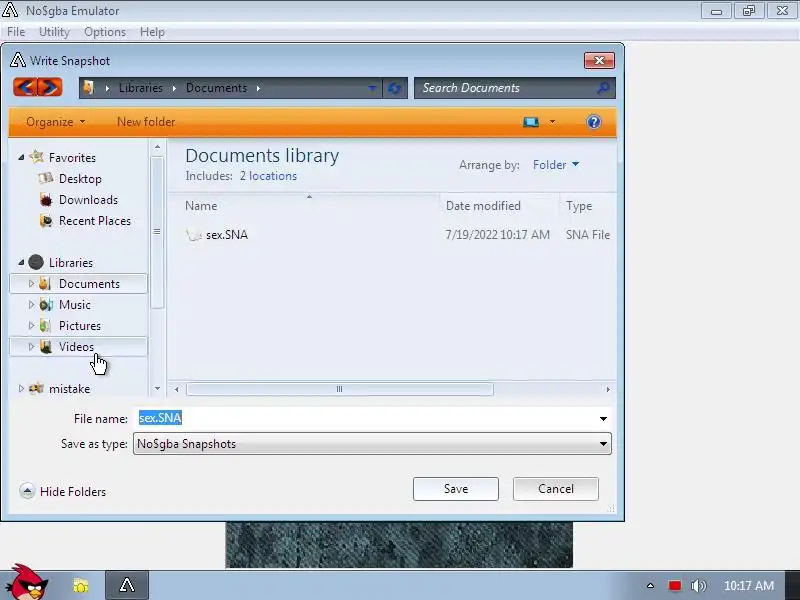Screen dimensions: 800x600
Task: Open the Utility menu
Action: coord(54,32)
